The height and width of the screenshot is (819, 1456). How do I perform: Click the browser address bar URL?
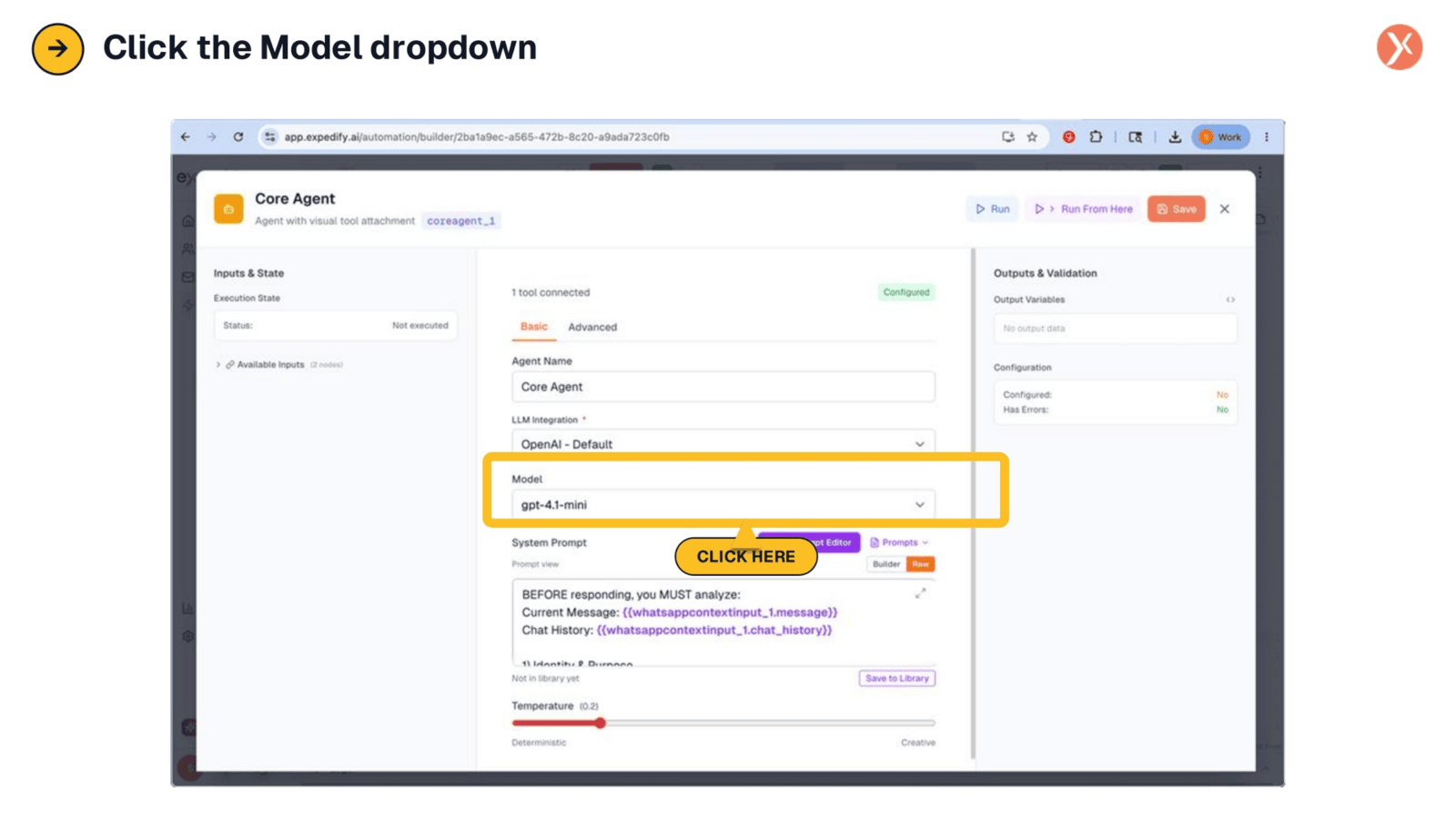point(477,136)
